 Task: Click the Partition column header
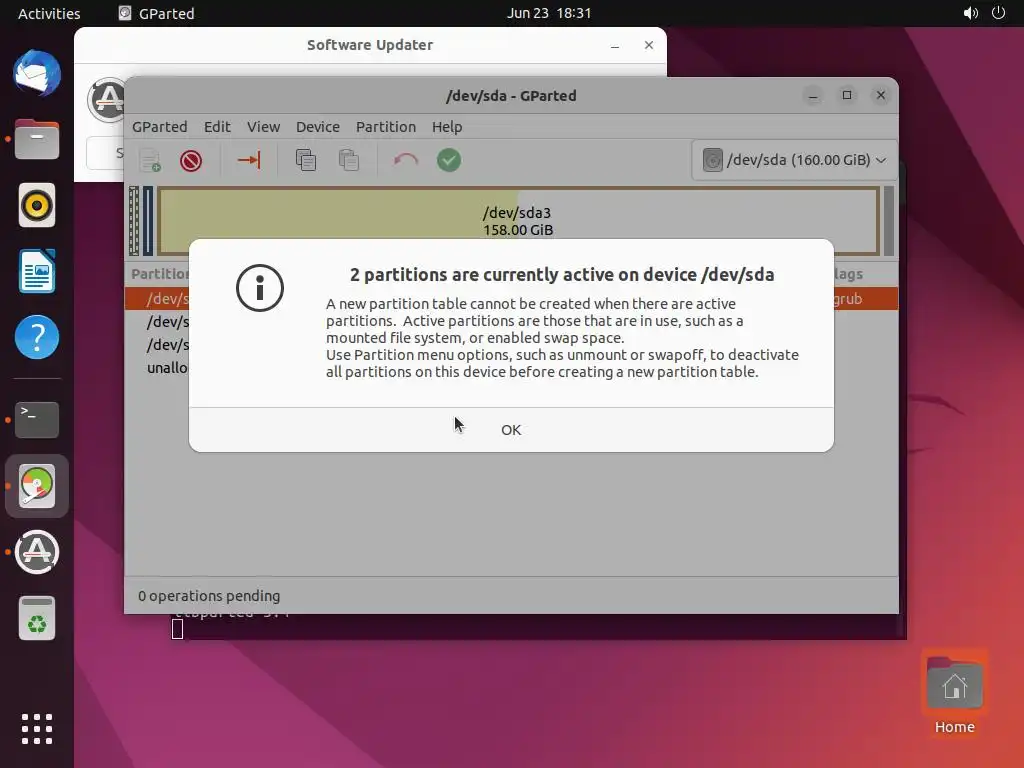[160, 274]
